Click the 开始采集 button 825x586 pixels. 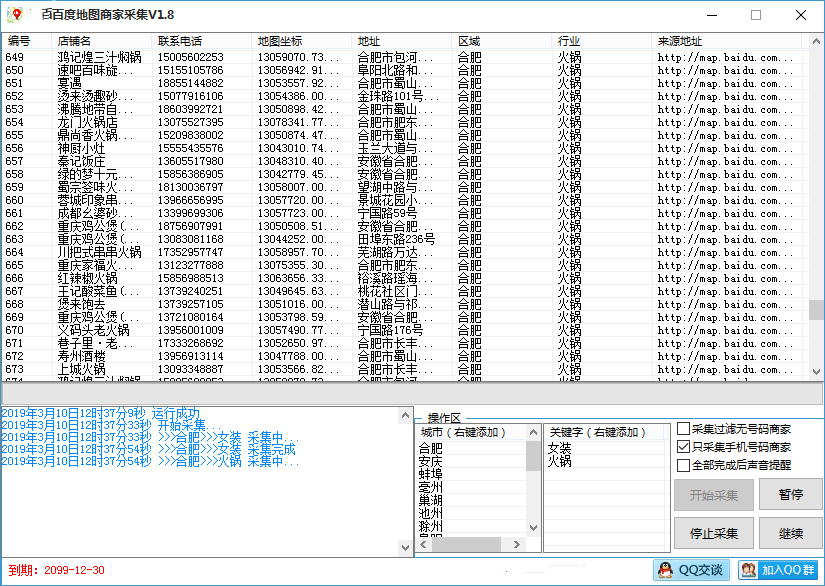coord(713,495)
